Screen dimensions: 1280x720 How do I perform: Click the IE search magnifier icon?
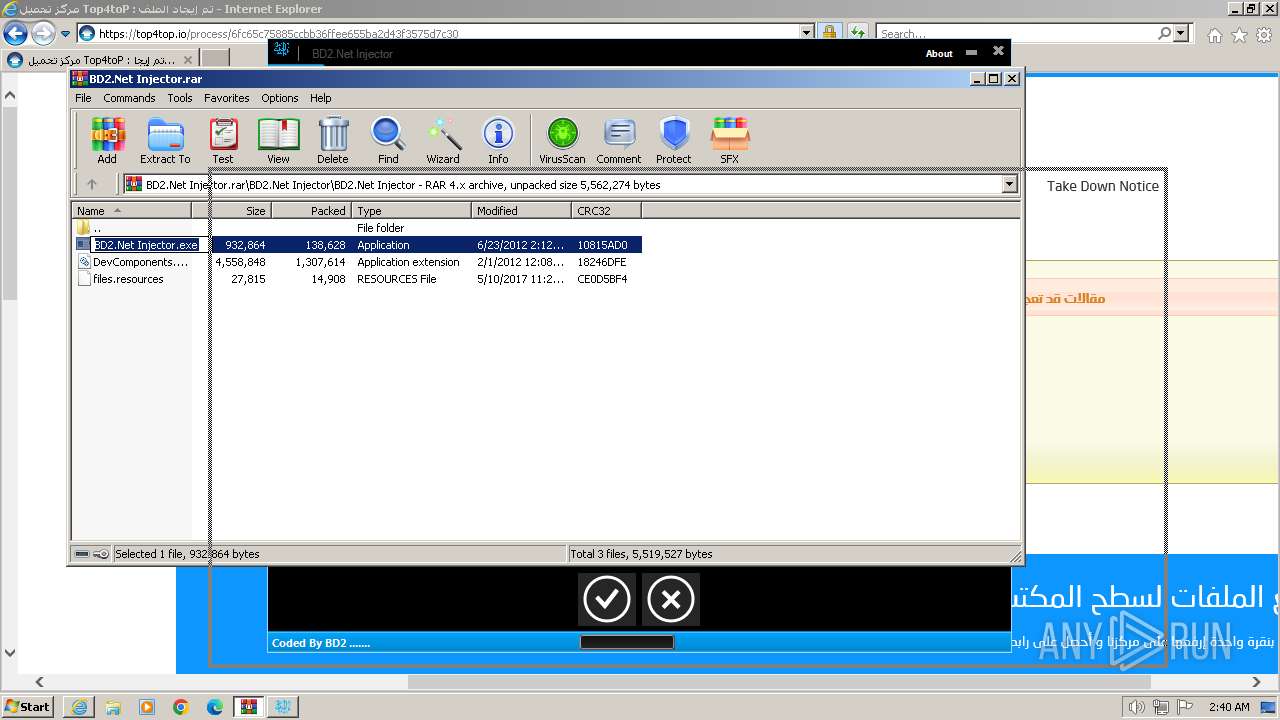click(1164, 33)
